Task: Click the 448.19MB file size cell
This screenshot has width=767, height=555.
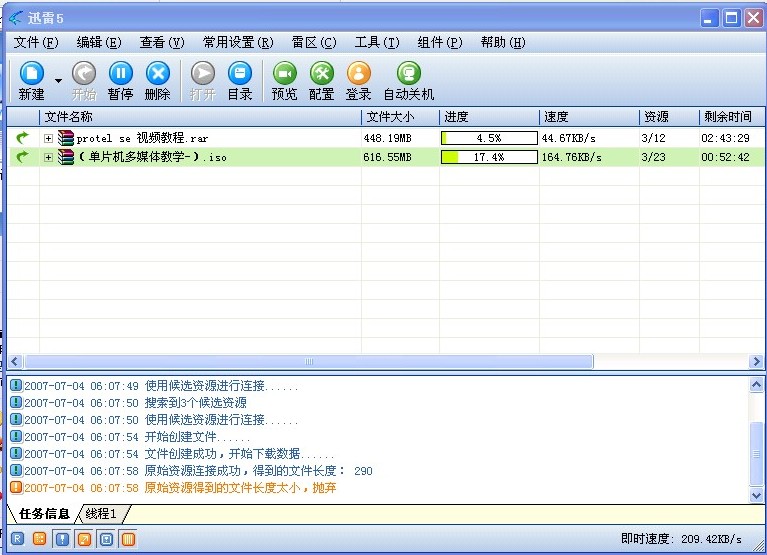Action: click(387, 138)
